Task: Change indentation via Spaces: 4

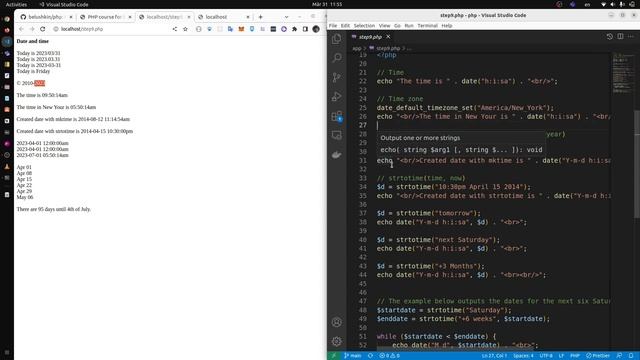Action: [x=523, y=356]
